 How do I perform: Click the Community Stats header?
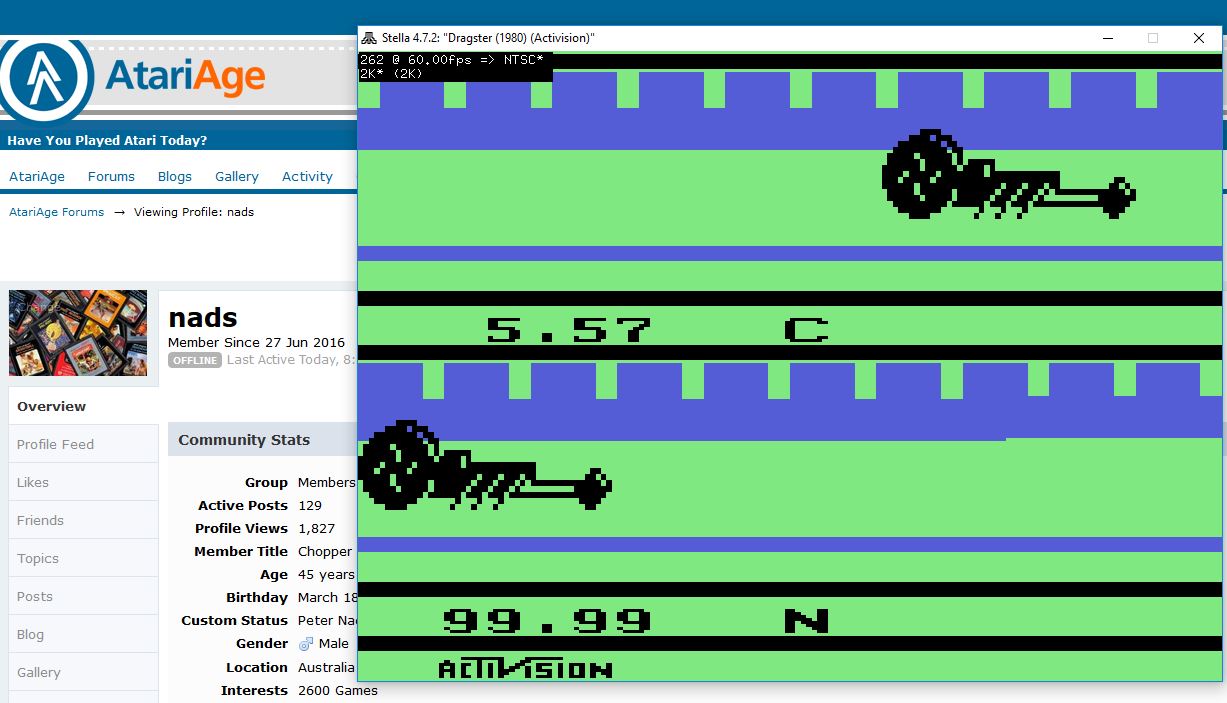(x=244, y=440)
